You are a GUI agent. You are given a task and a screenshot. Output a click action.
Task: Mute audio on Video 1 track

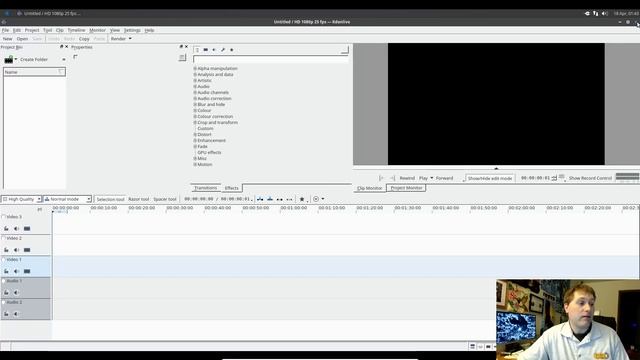click(16, 271)
